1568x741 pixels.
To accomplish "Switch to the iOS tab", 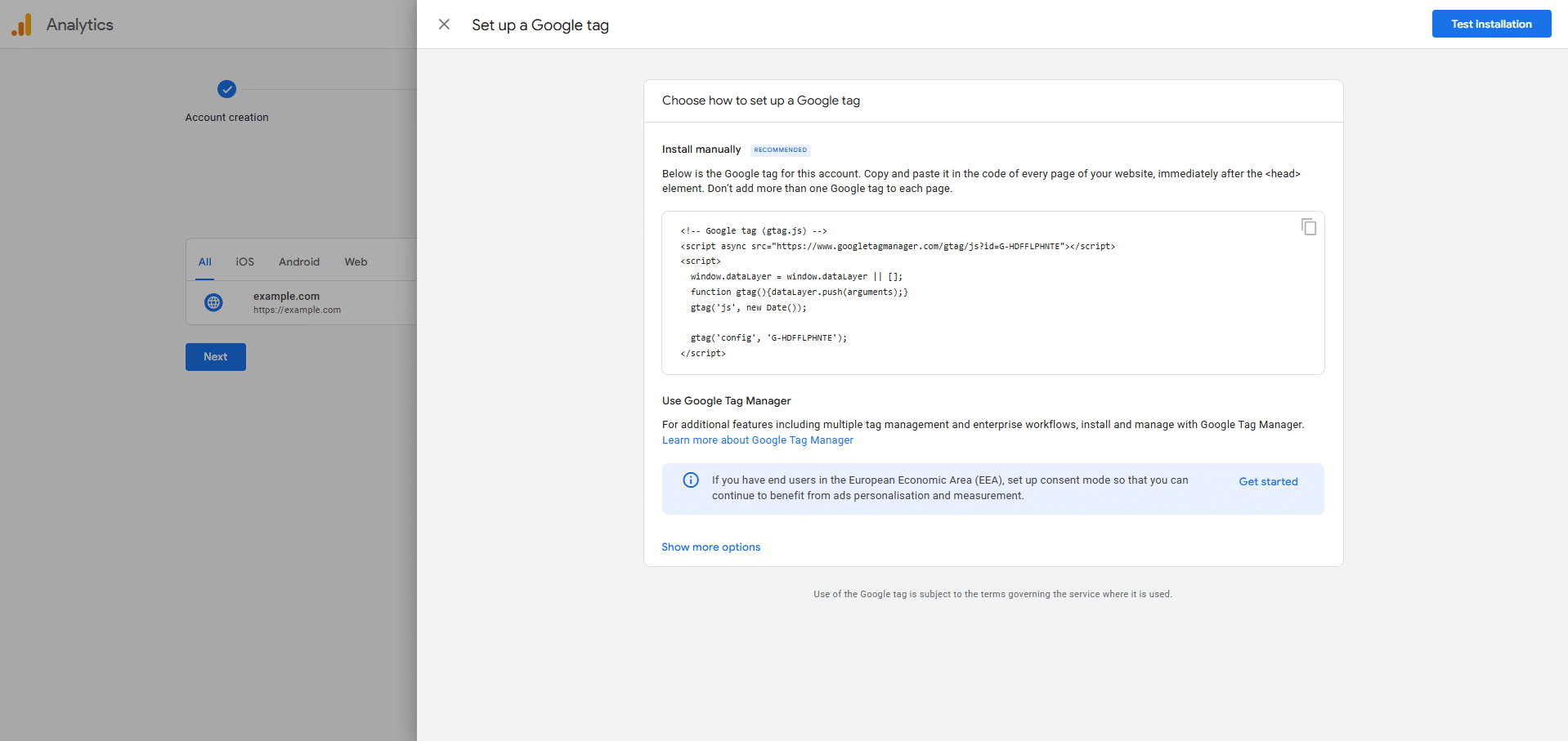I will [244, 261].
